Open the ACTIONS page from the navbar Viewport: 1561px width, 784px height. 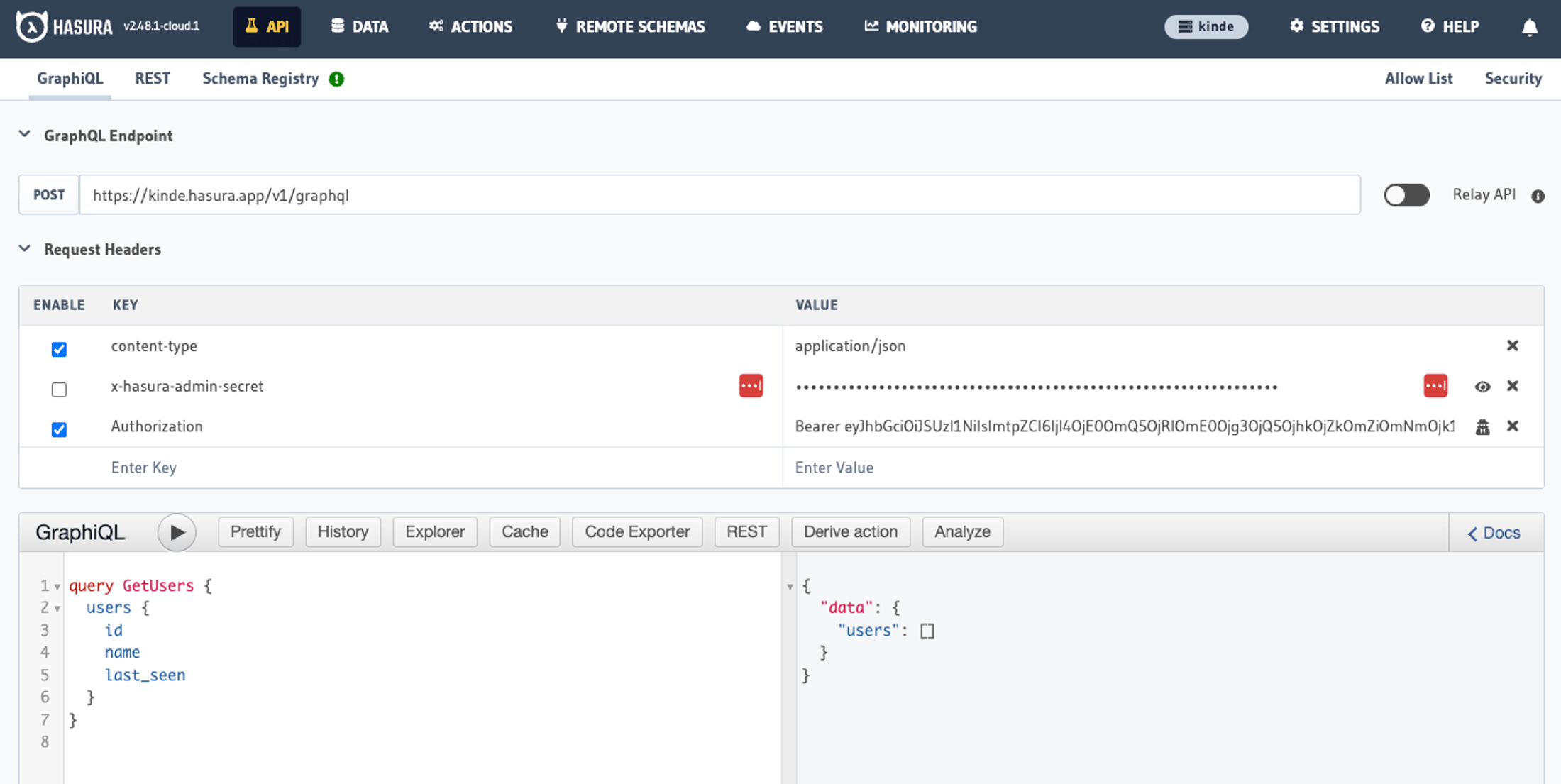click(470, 26)
